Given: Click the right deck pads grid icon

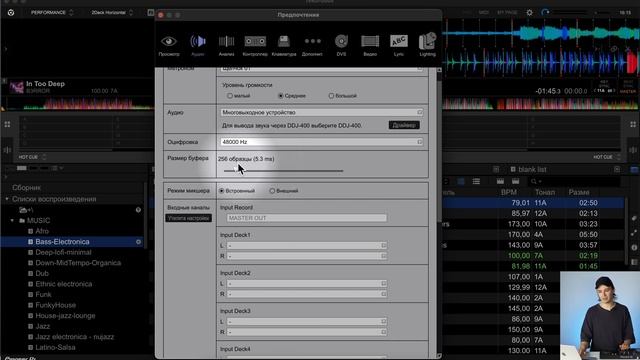Looking at the screenshot, I should point(633,124).
